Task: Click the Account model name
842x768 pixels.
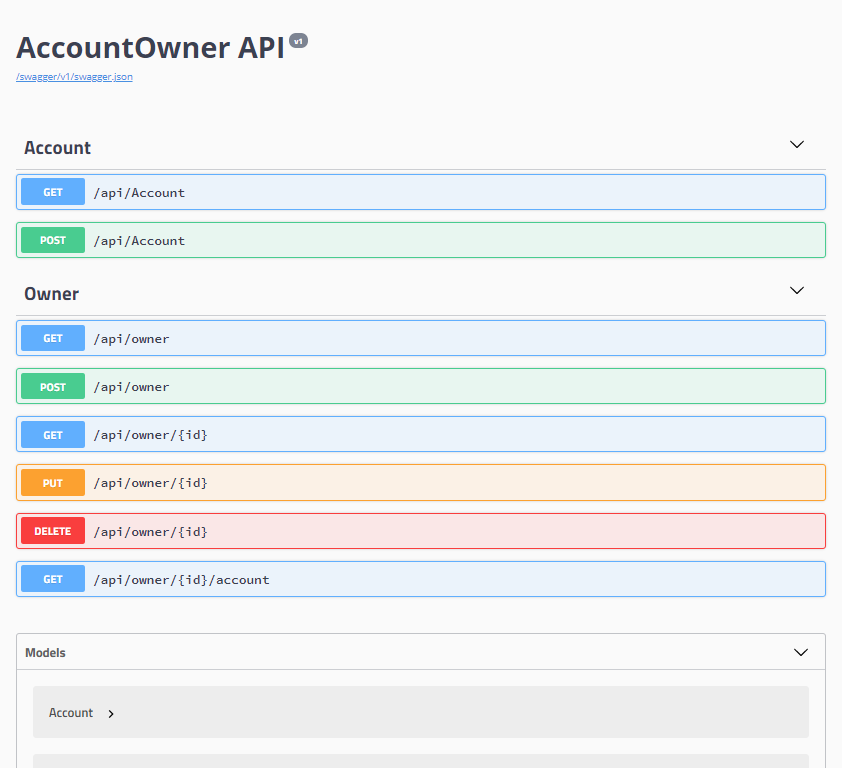Action: (x=71, y=713)
